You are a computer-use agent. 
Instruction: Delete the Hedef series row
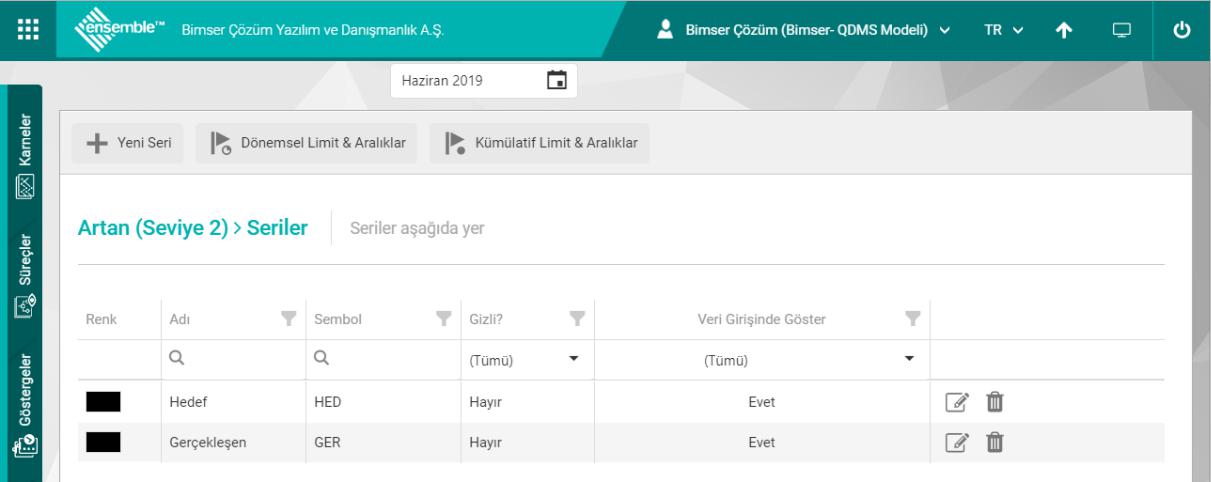pos(994,402)
